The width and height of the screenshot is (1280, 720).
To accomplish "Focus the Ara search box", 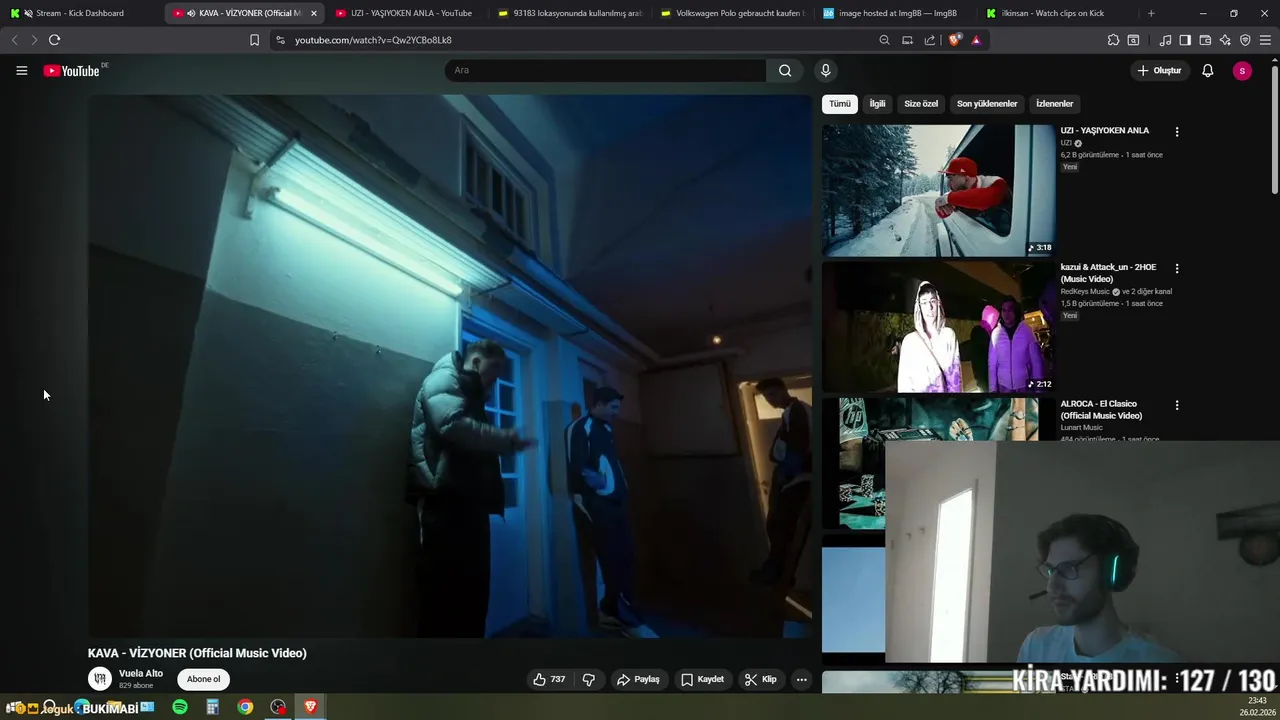I will (605, 70).
